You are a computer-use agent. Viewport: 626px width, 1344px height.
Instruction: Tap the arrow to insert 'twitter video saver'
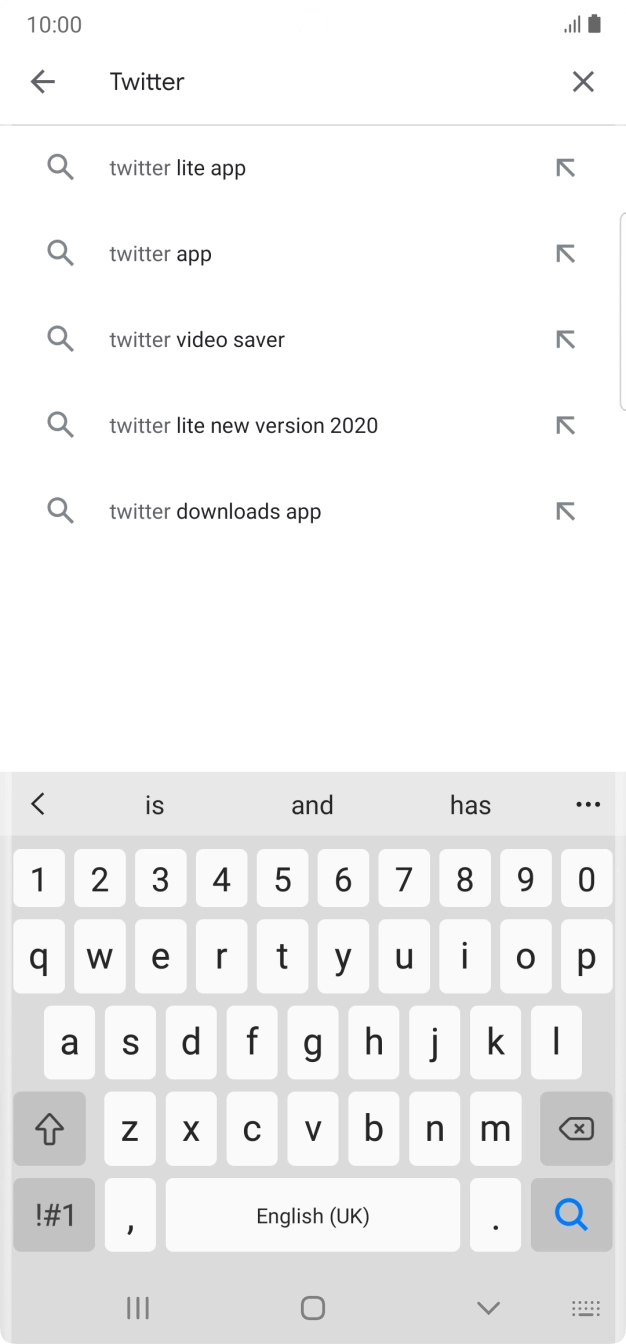(565, 339)
